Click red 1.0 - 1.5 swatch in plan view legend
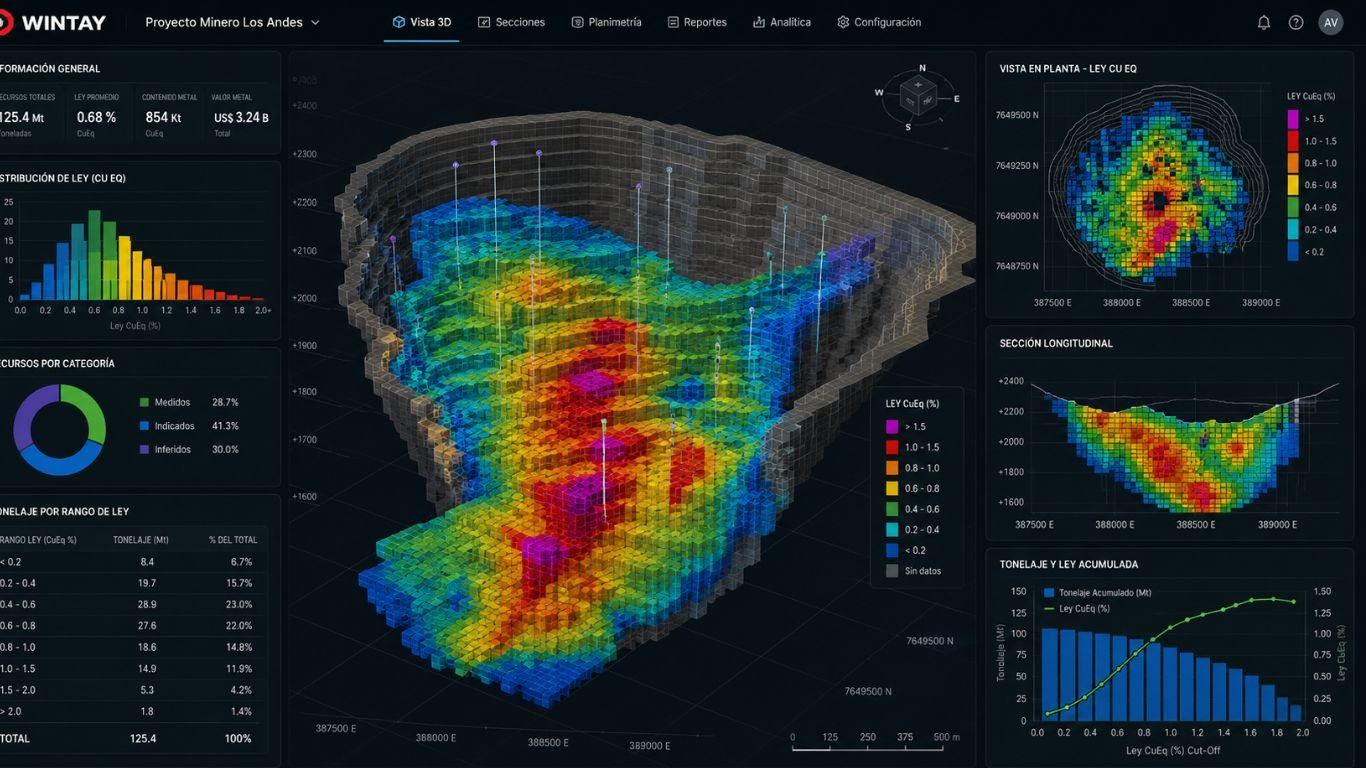This screenshot has width=1366, height=768. 1293,141
